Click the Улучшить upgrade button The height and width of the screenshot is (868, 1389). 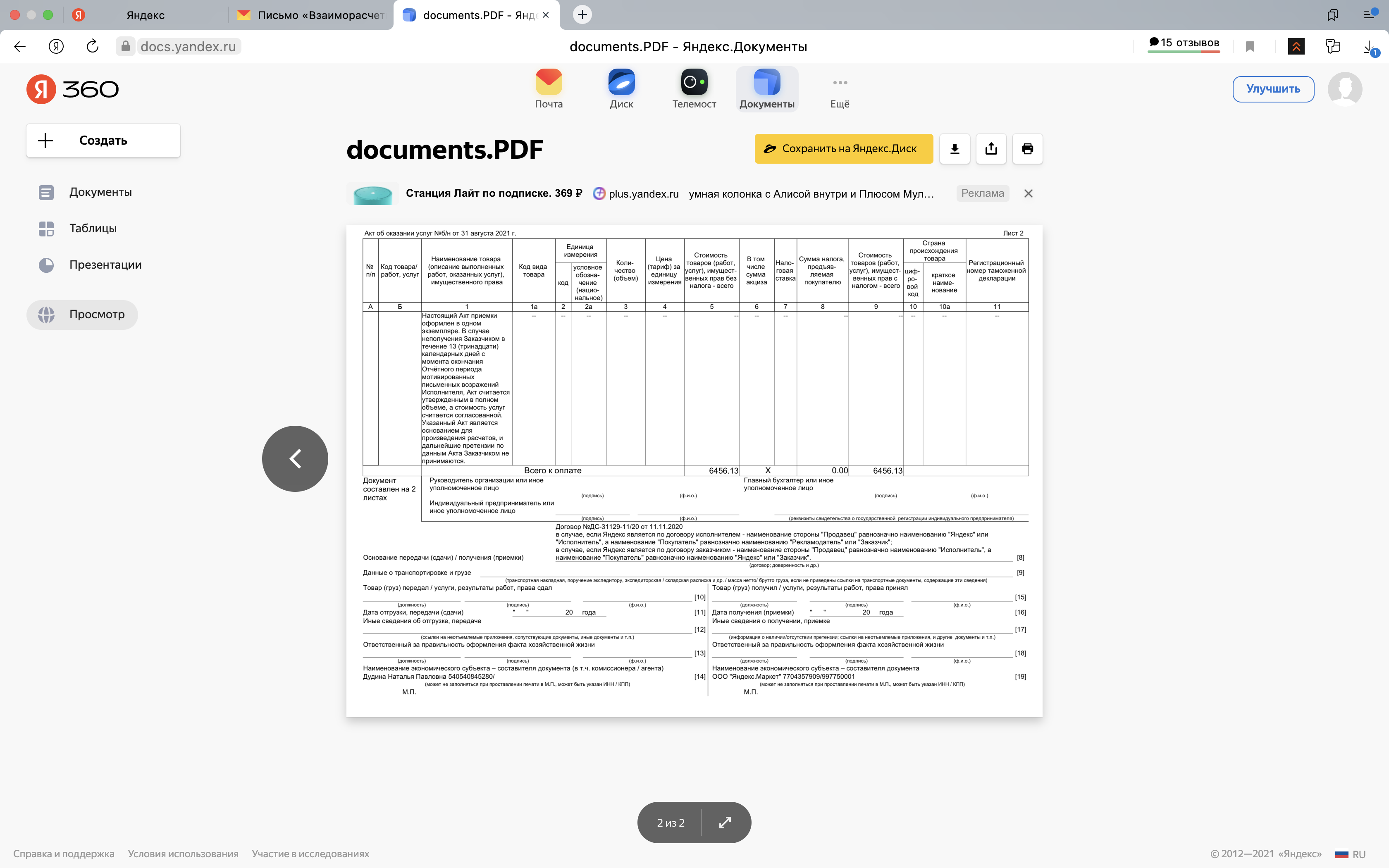[x=1272, y=89]
